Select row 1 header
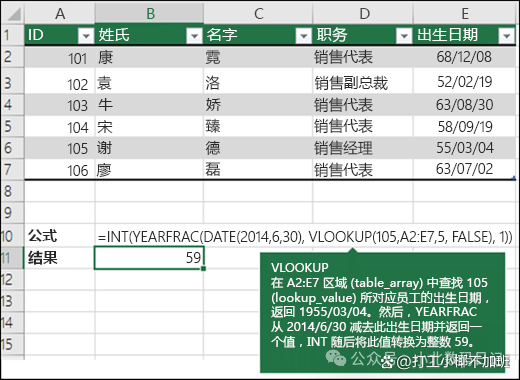520x380 pixels. click(13, 35)
